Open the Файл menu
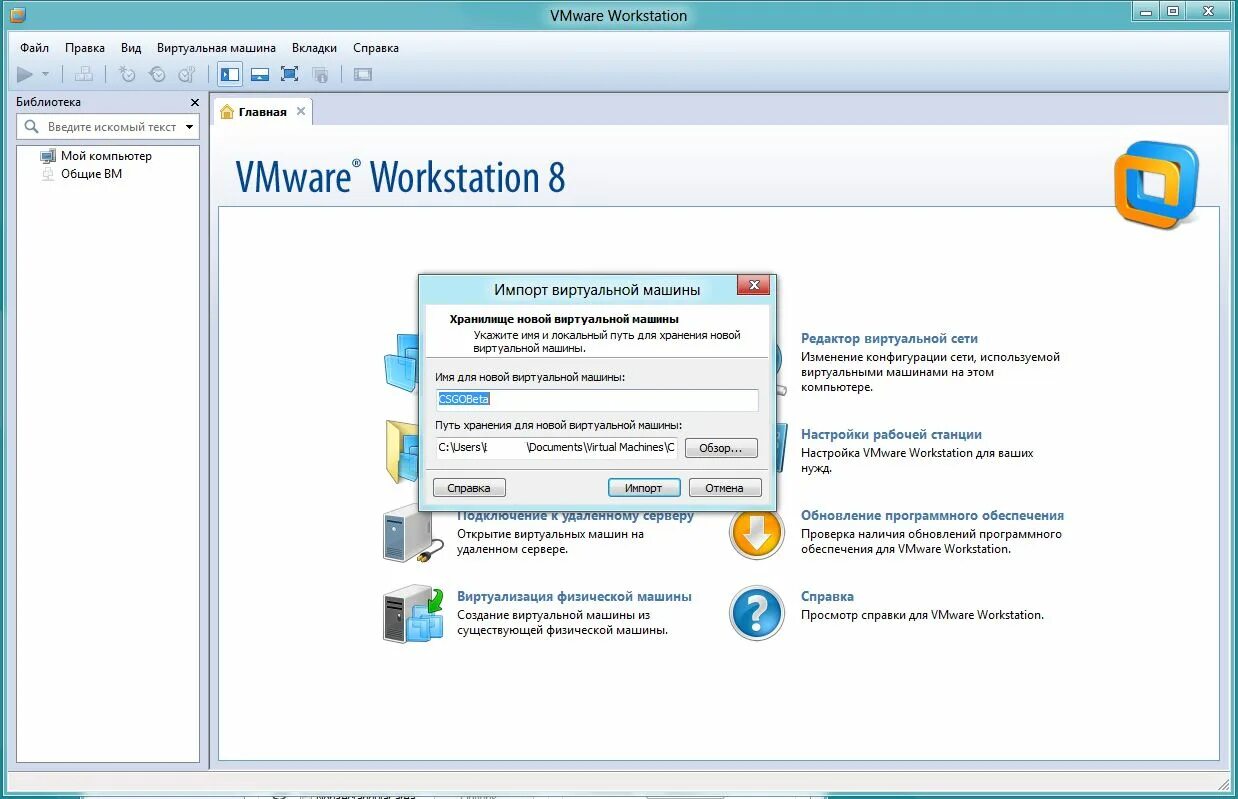Viewport: 1238px width, 799px height. [x=34, y=48]
